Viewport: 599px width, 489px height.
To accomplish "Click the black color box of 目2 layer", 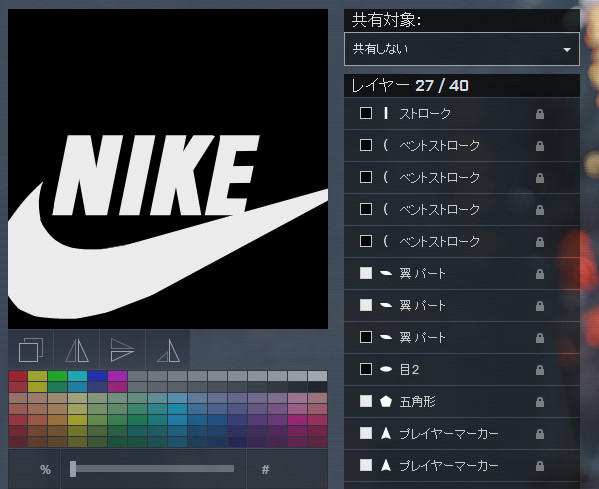I will point(366,369).
